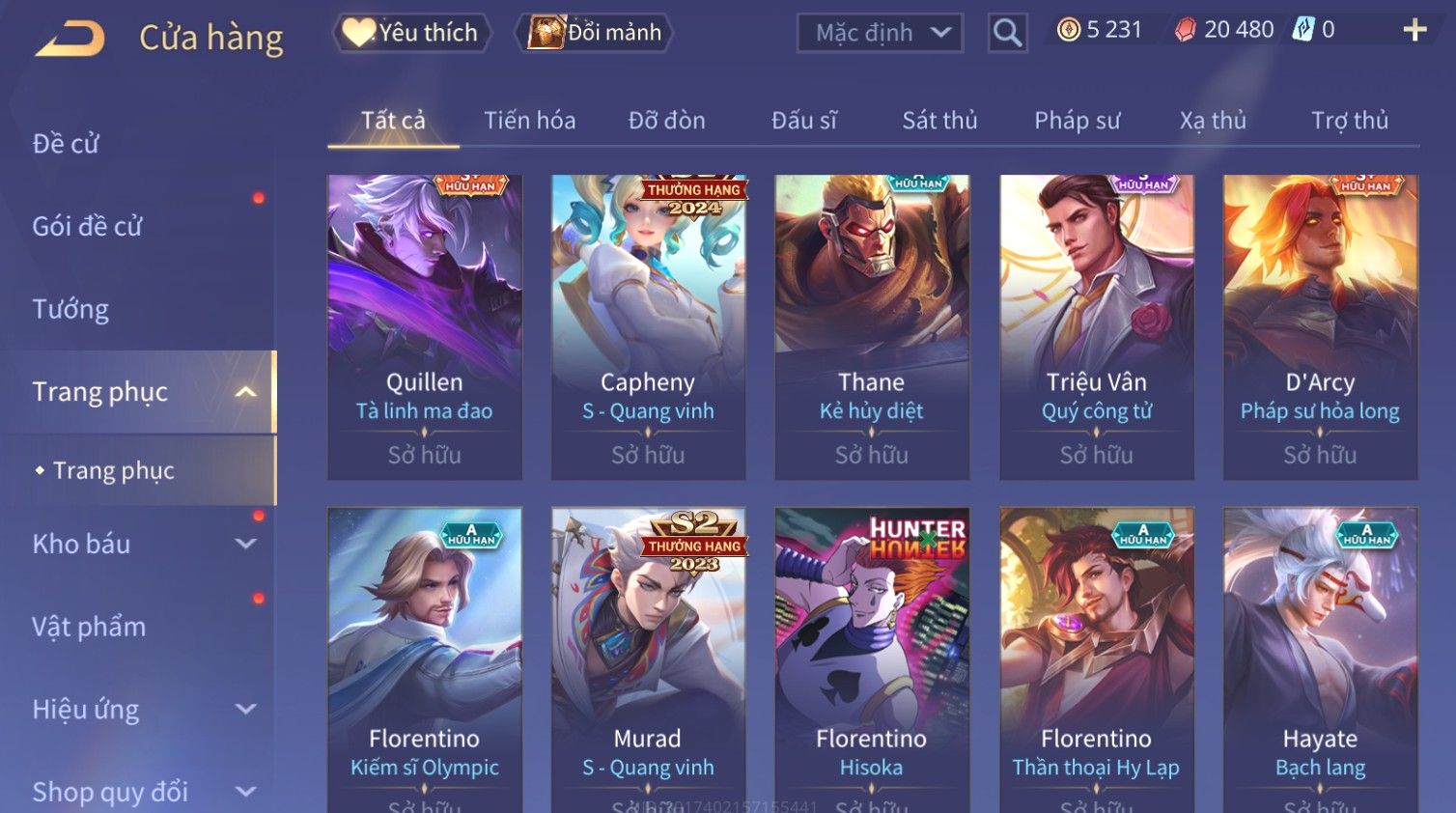Open the Mặc định sort dropdown

tap(881, 34)
